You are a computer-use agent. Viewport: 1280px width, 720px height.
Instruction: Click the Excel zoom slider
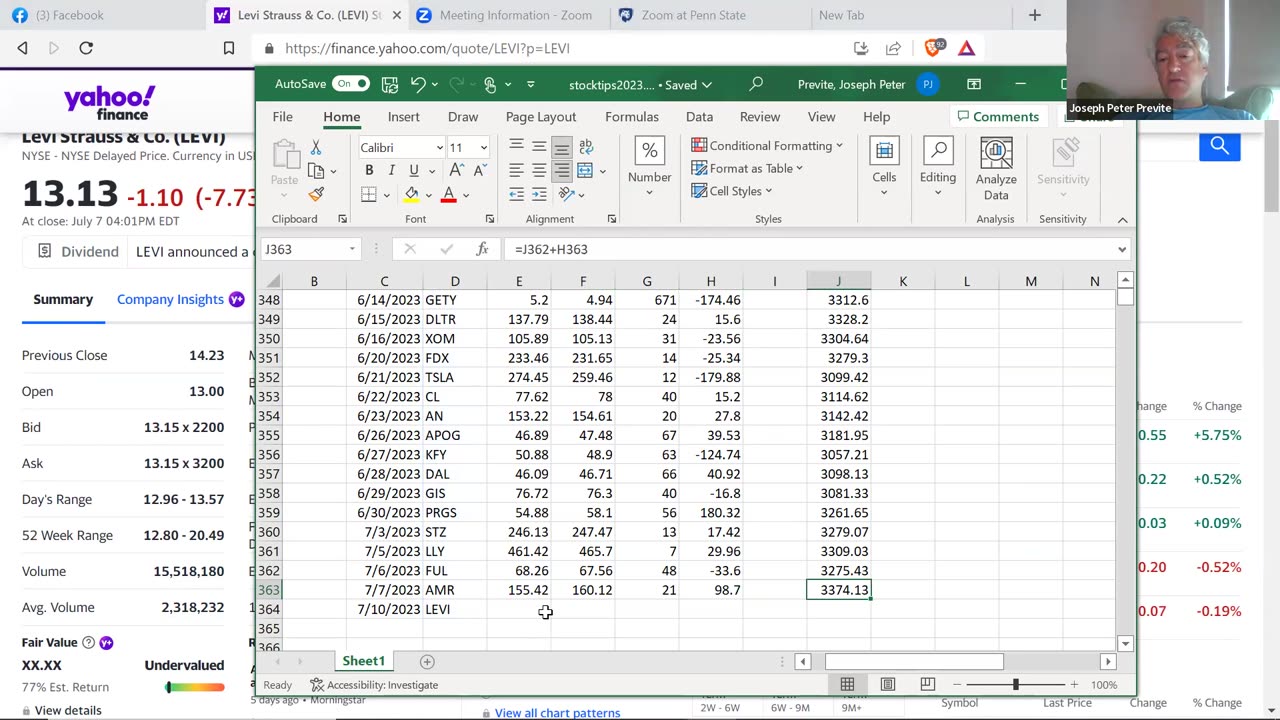point(1015,685)
